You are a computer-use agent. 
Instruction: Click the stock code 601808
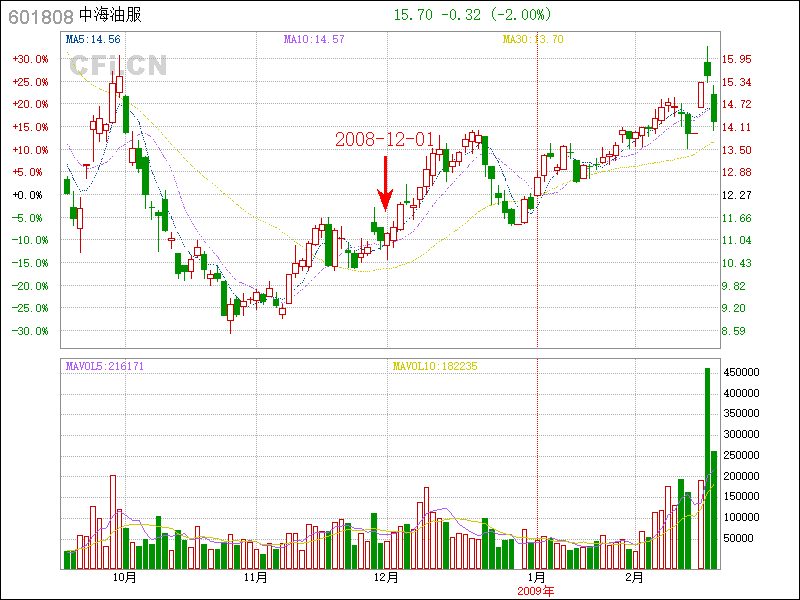39,16
